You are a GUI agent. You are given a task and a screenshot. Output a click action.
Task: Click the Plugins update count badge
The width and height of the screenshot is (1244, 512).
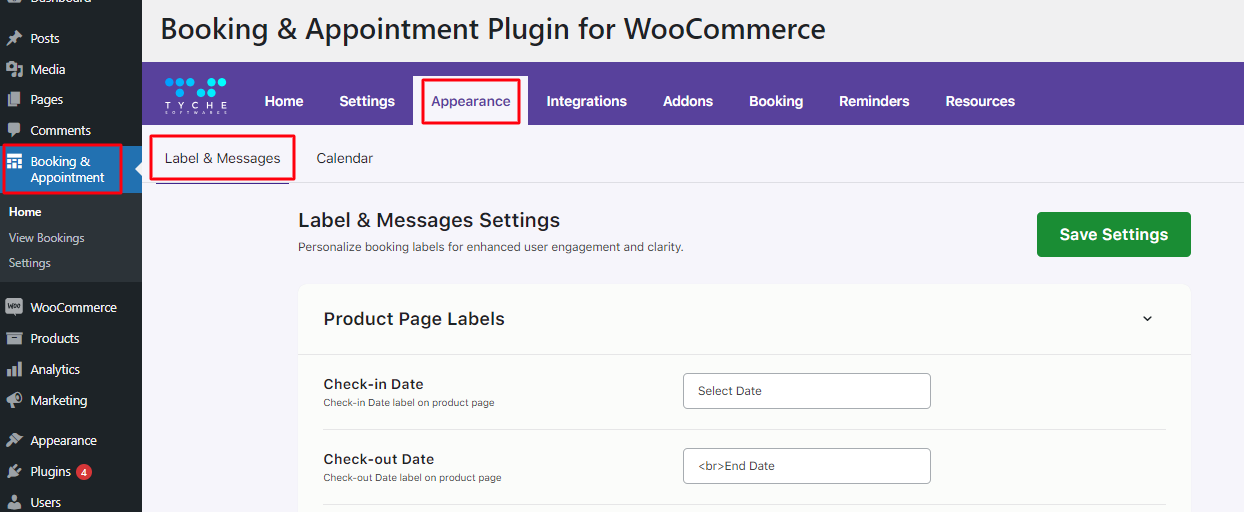pyautogui.click(x=84, y=472)
